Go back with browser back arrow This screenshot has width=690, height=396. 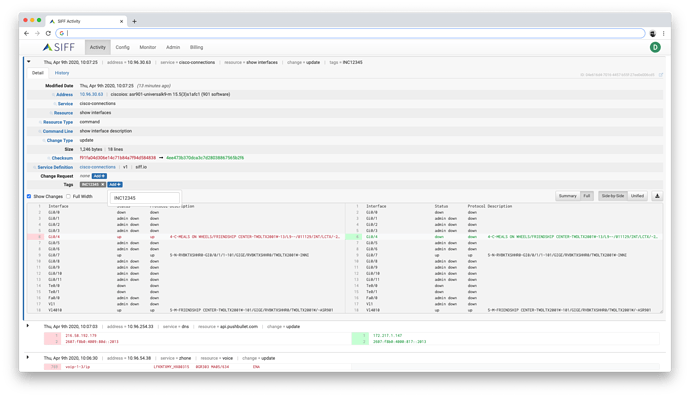pyautogui.click(x=26, y=33)
